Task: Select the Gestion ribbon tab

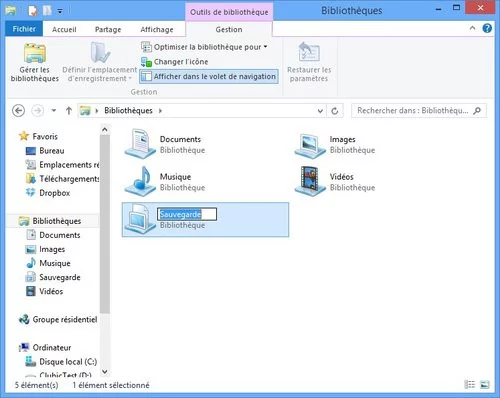Action: pyautogui.click(x=229, y=30)
